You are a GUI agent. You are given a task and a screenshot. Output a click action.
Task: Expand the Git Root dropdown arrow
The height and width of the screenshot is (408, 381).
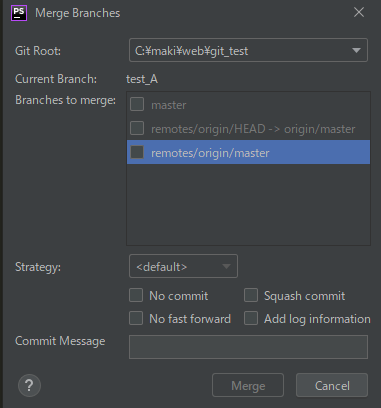tap(356, 50)
